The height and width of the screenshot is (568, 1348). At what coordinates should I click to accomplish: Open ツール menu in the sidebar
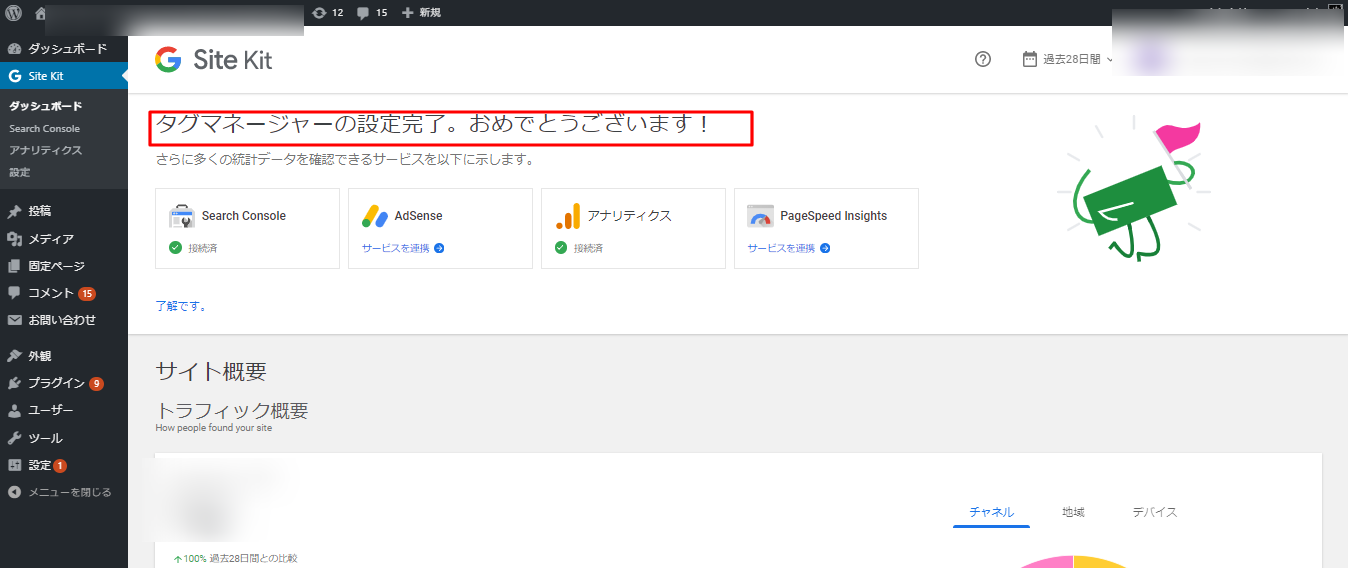pyautogui.click(x=64, y=438)
